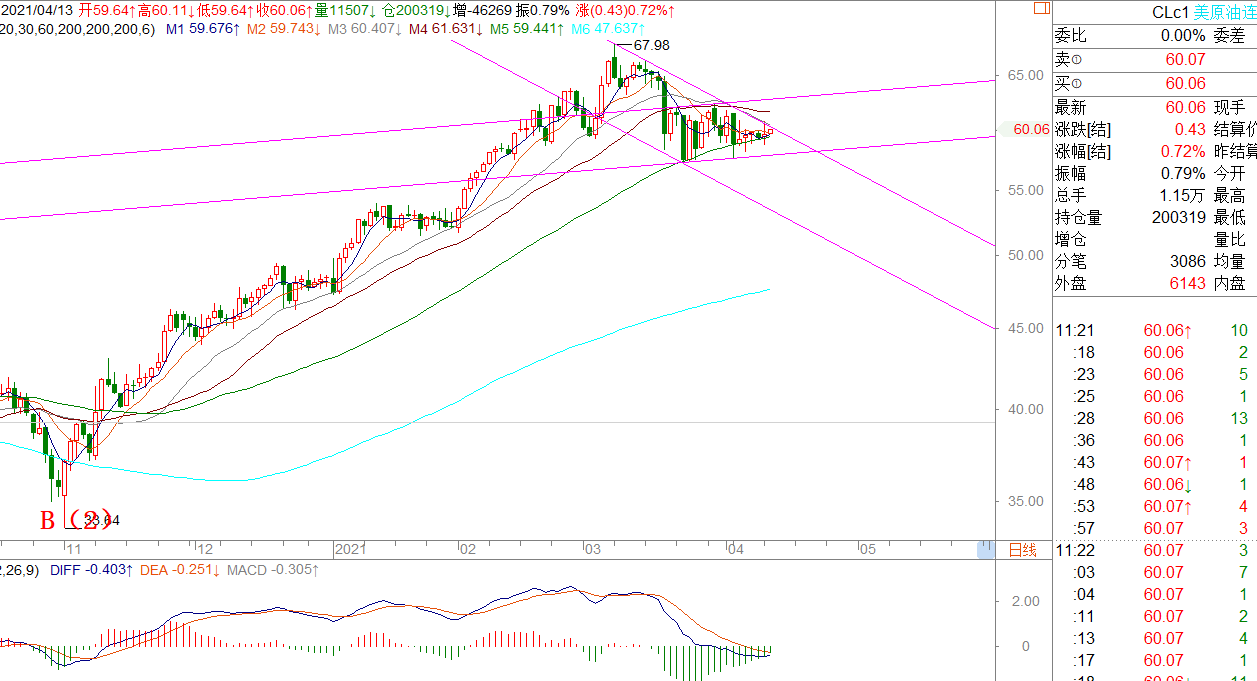Click the 增仓 row label
Image resolution: width=1257 pixels, height=681 pixels.
pos(1070,240)
